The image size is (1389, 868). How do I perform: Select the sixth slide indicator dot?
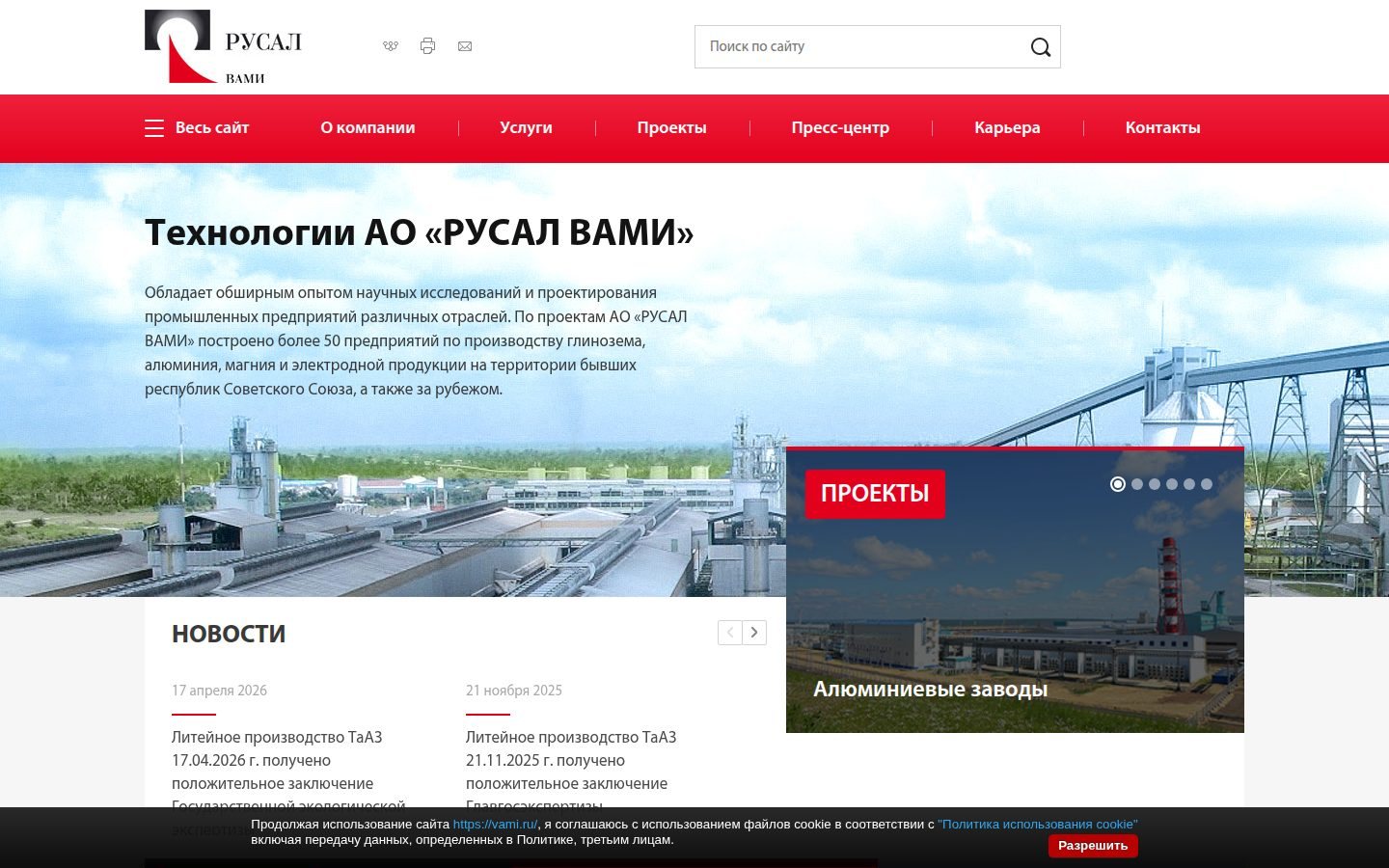[x=1207, y=484]
